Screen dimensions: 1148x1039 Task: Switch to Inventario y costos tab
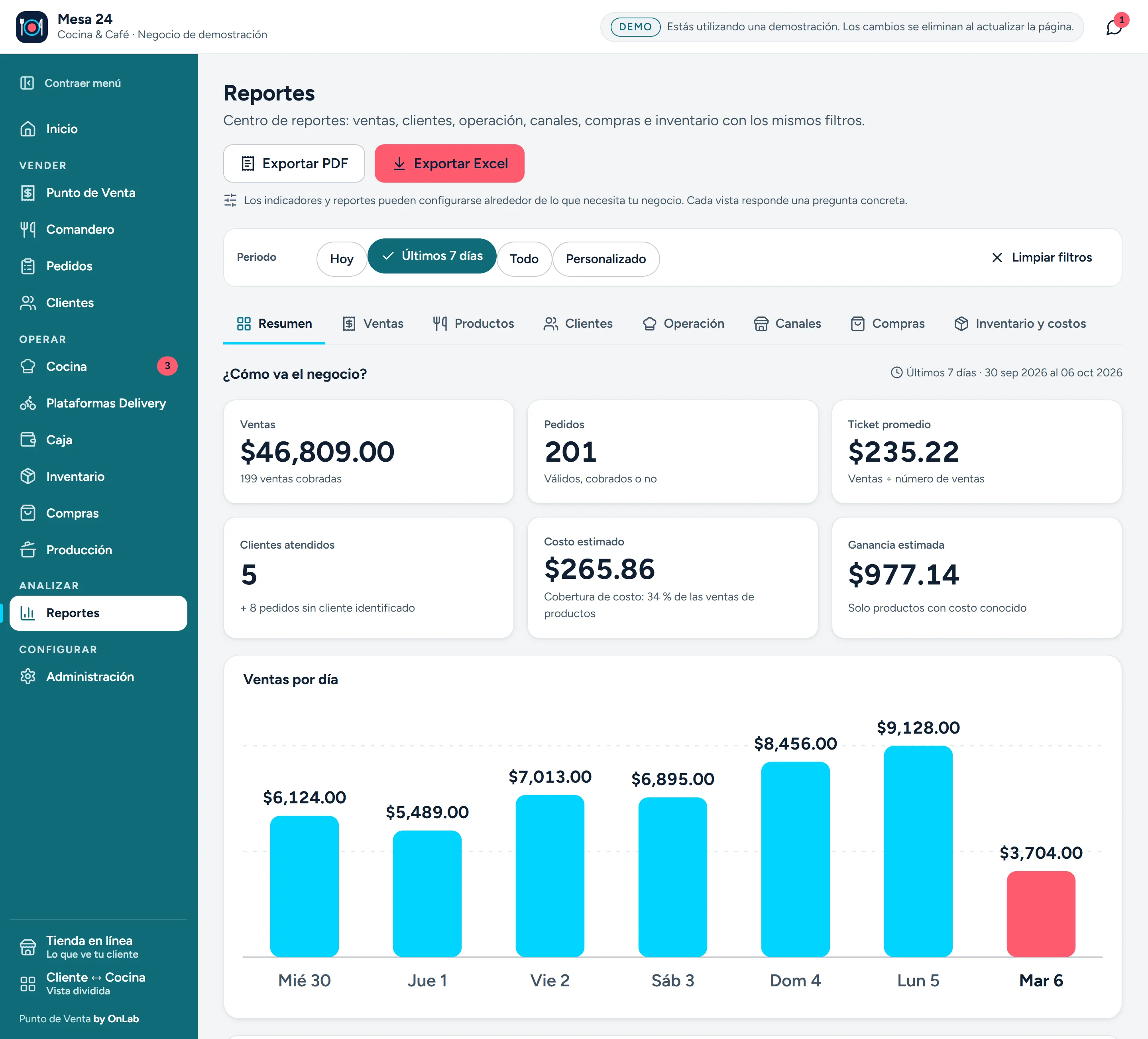pos(1020,324)
